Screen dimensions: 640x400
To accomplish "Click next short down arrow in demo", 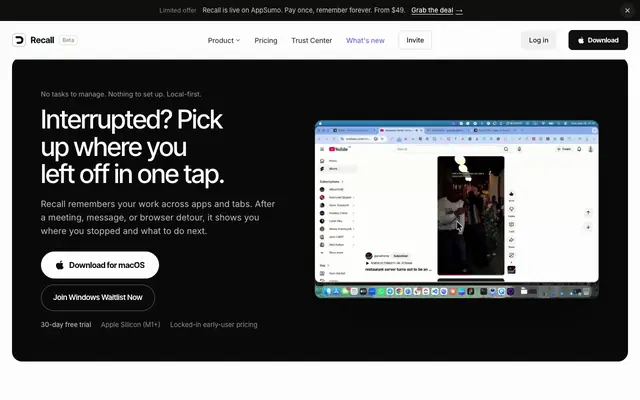I will [588, 227].
